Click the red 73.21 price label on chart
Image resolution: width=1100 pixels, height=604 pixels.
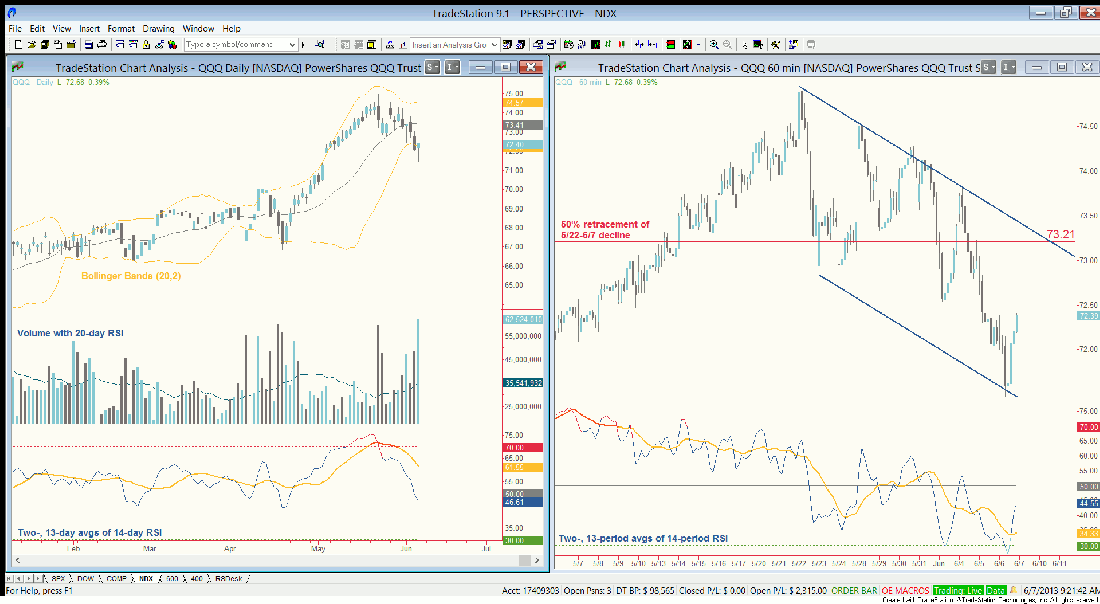click(1060, 234)
